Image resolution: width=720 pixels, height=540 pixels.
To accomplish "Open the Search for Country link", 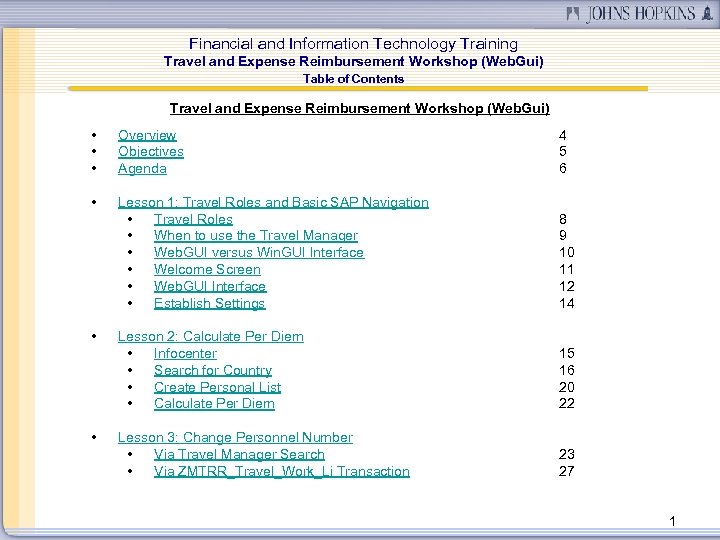I will click(213, 371).
